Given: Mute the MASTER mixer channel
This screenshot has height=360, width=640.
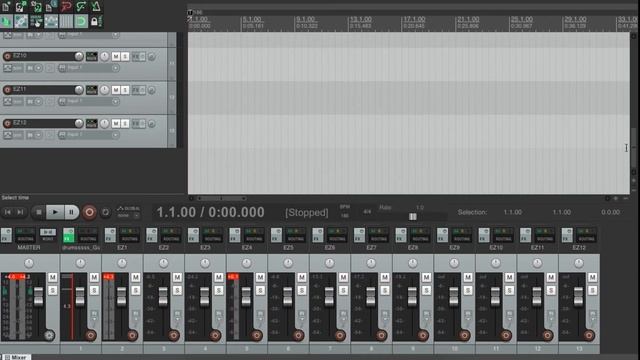Looking at the screenshot, I should click(x=52, y=278).
